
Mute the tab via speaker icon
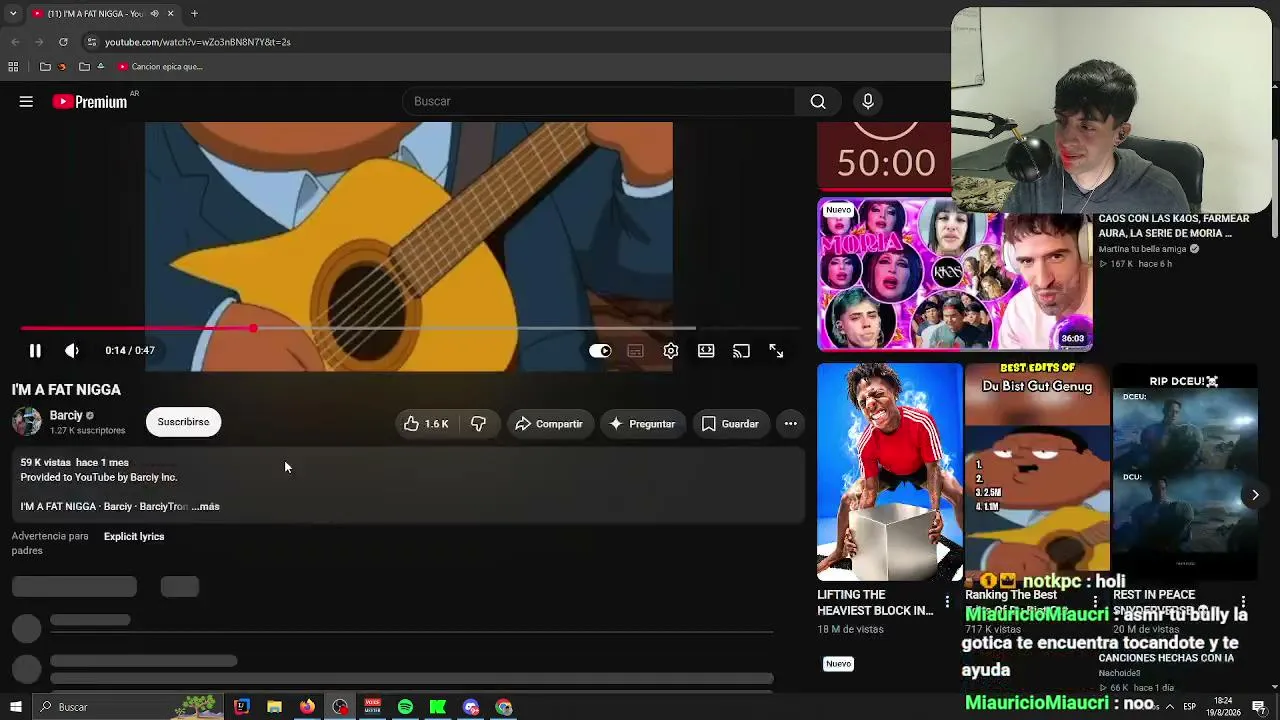pyautogui.click(x=154, y=14)
